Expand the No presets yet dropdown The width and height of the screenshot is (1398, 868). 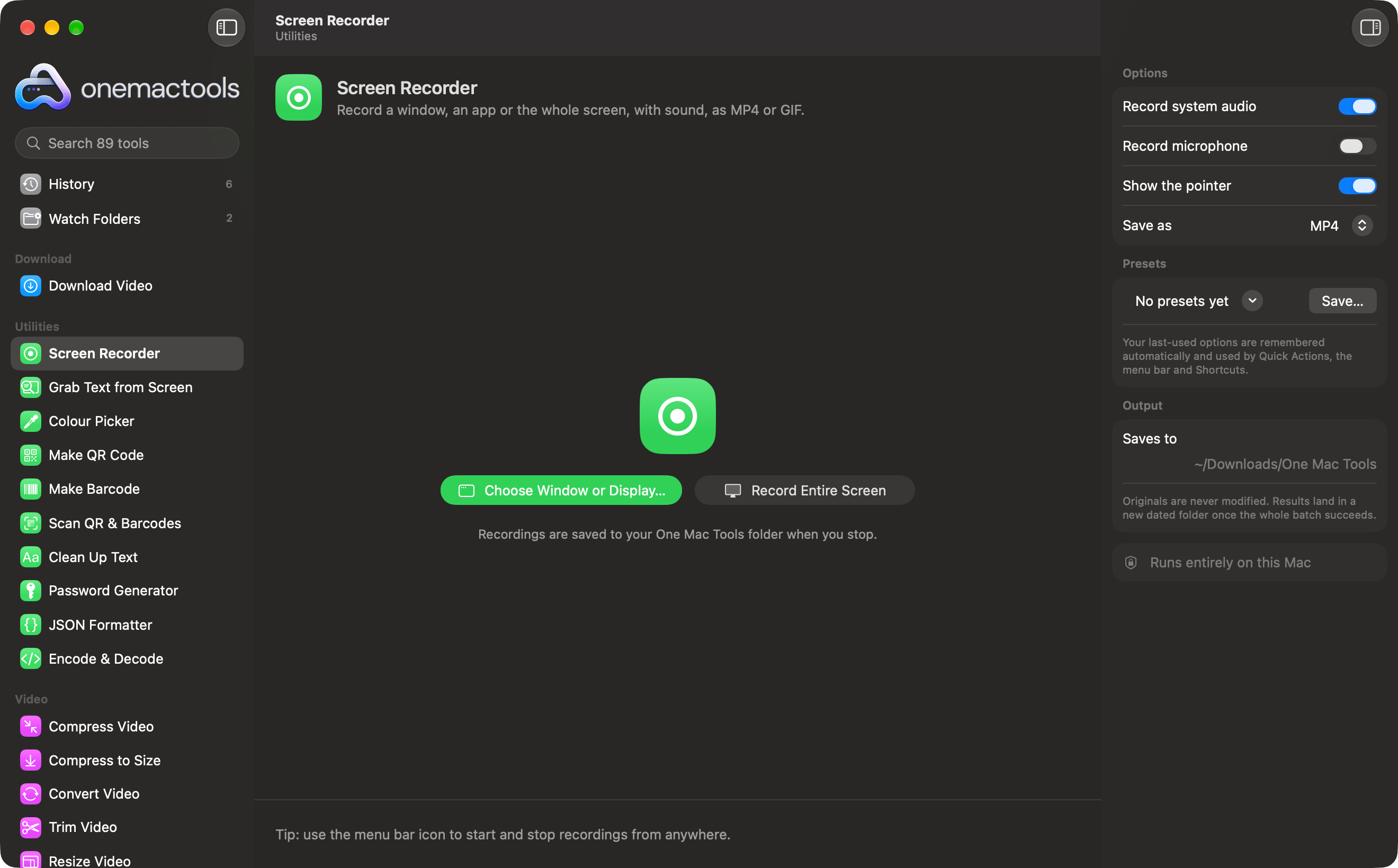pos(1198,301)
